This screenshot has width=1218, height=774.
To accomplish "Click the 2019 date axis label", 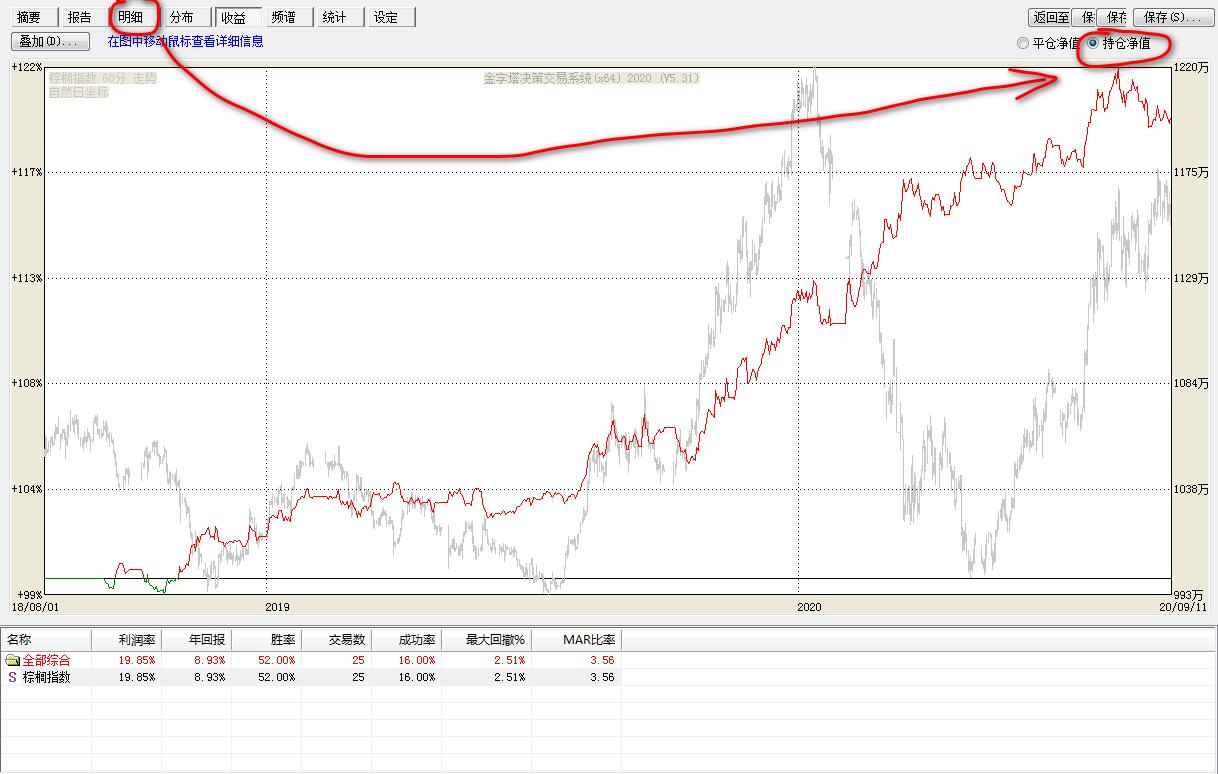I will coord(278,606).
